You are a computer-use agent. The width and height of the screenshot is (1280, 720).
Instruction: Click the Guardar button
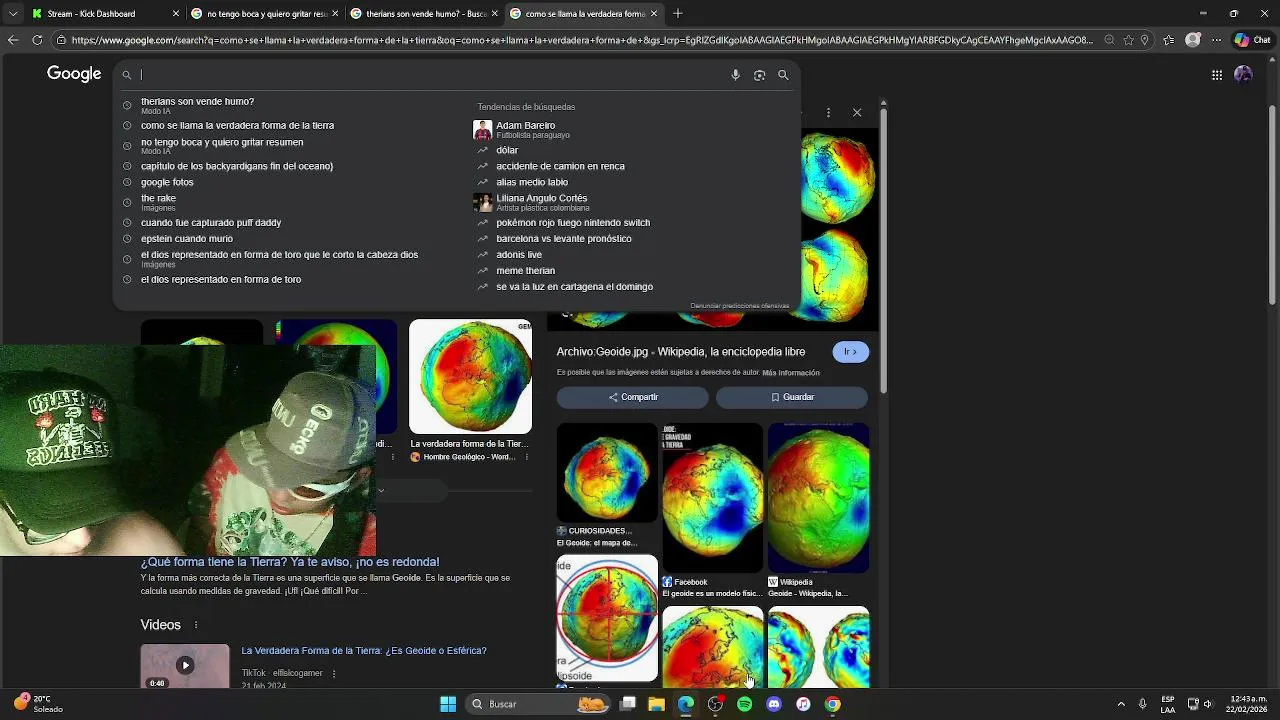[792, 397]
